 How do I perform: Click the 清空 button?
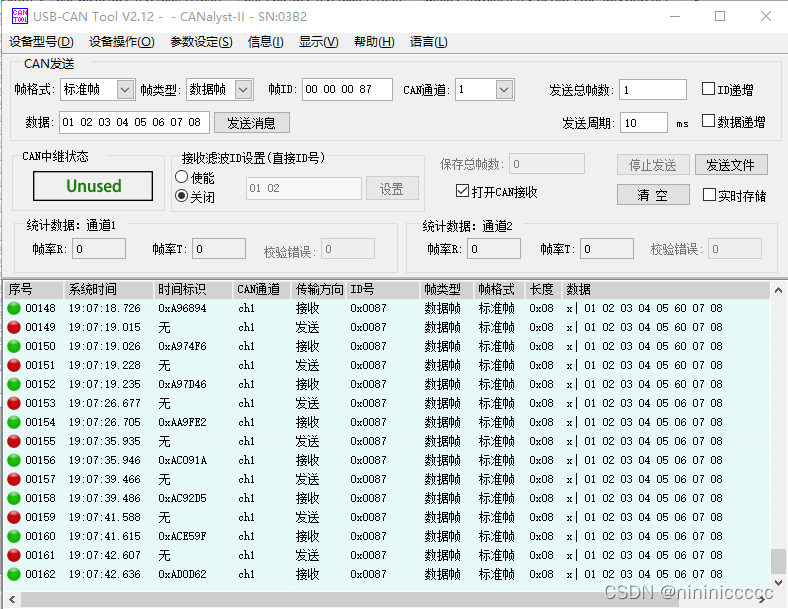pyautogui.click(x=653, y=195)
